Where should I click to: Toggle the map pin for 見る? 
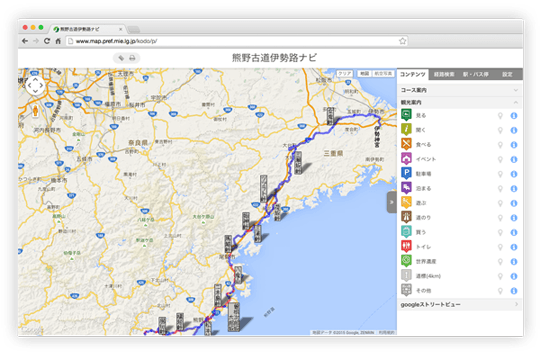click(x=500, y=116)
